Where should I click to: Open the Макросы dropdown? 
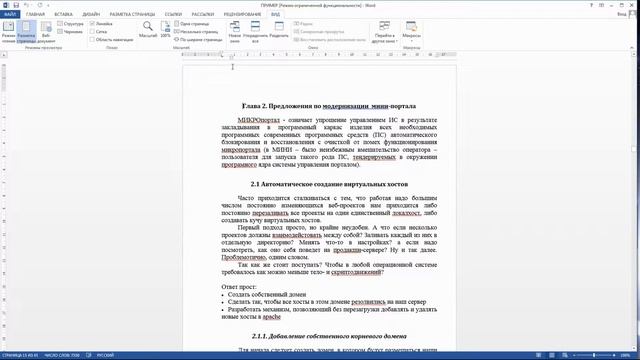[411, 32]
